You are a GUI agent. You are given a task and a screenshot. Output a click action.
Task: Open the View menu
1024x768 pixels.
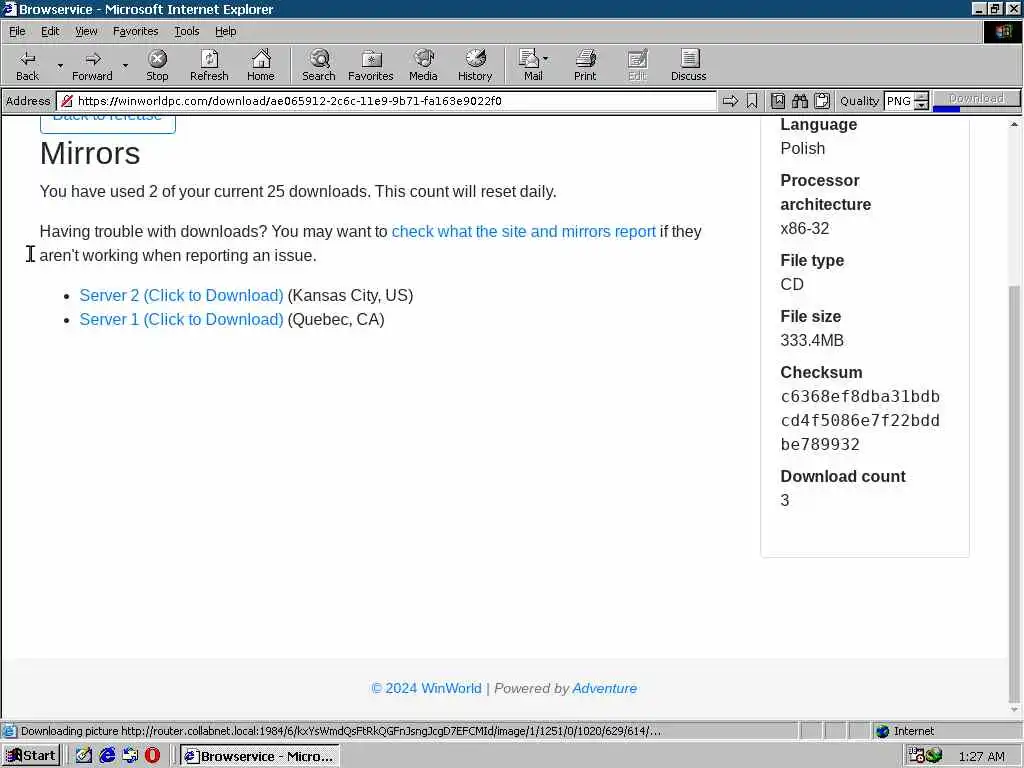coord(86,31)
